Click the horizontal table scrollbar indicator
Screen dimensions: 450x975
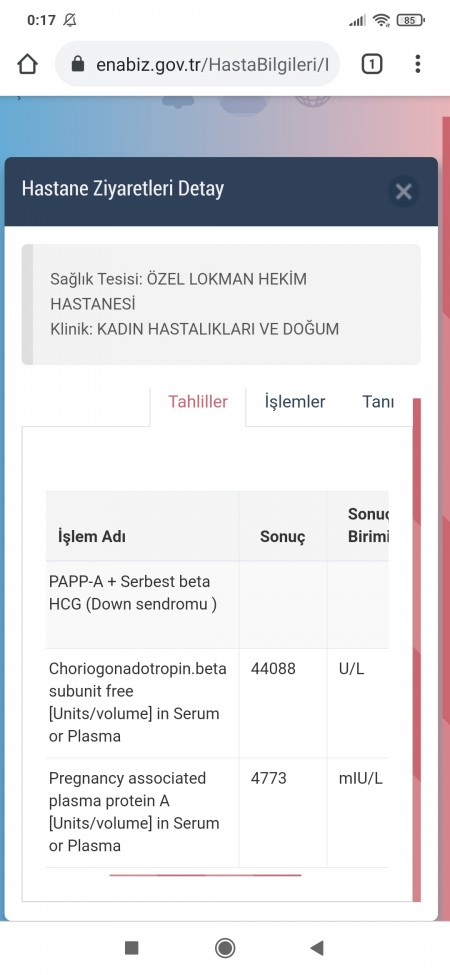[205, 875]
